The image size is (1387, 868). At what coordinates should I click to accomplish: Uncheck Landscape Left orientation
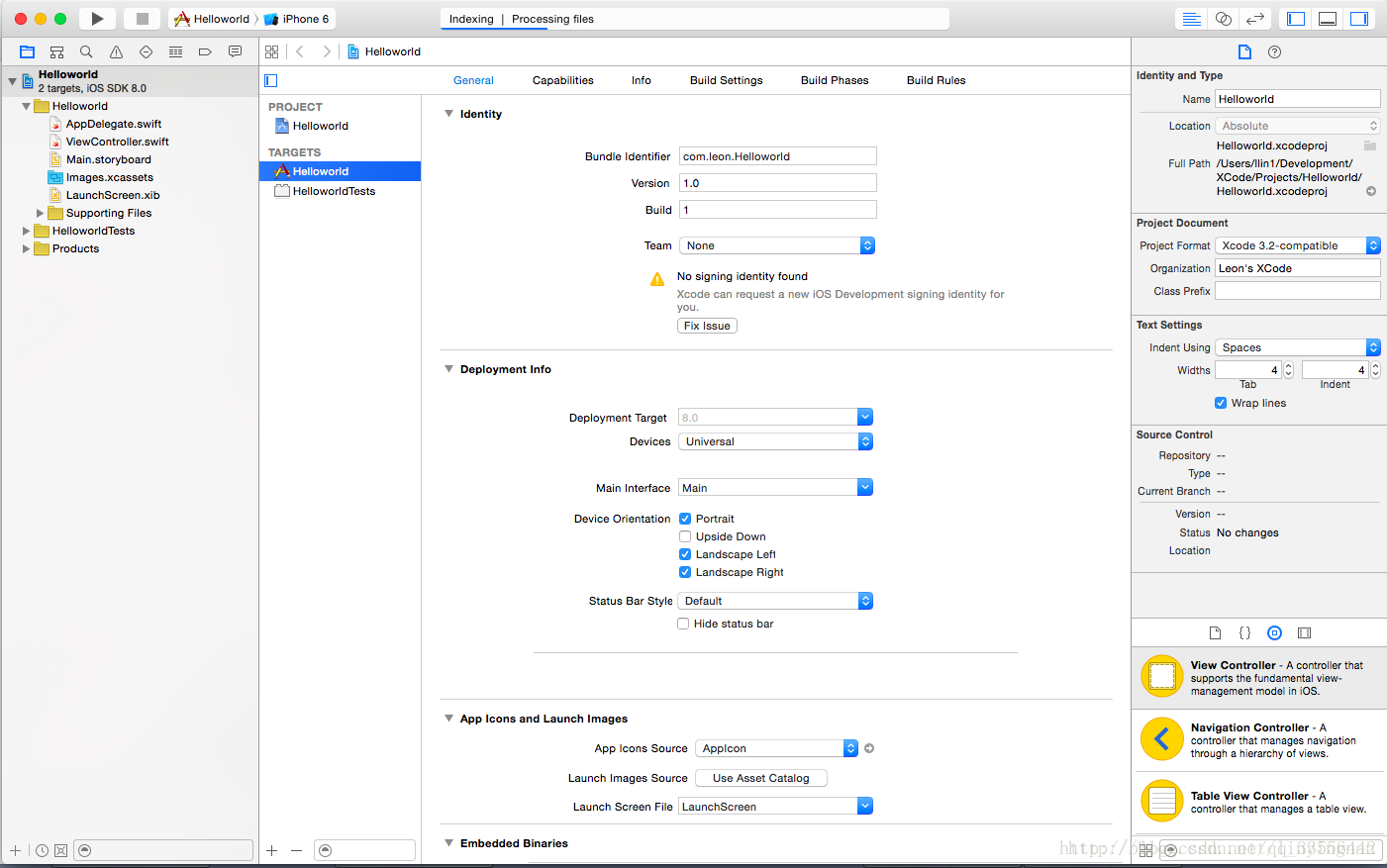tap(685, 554)
